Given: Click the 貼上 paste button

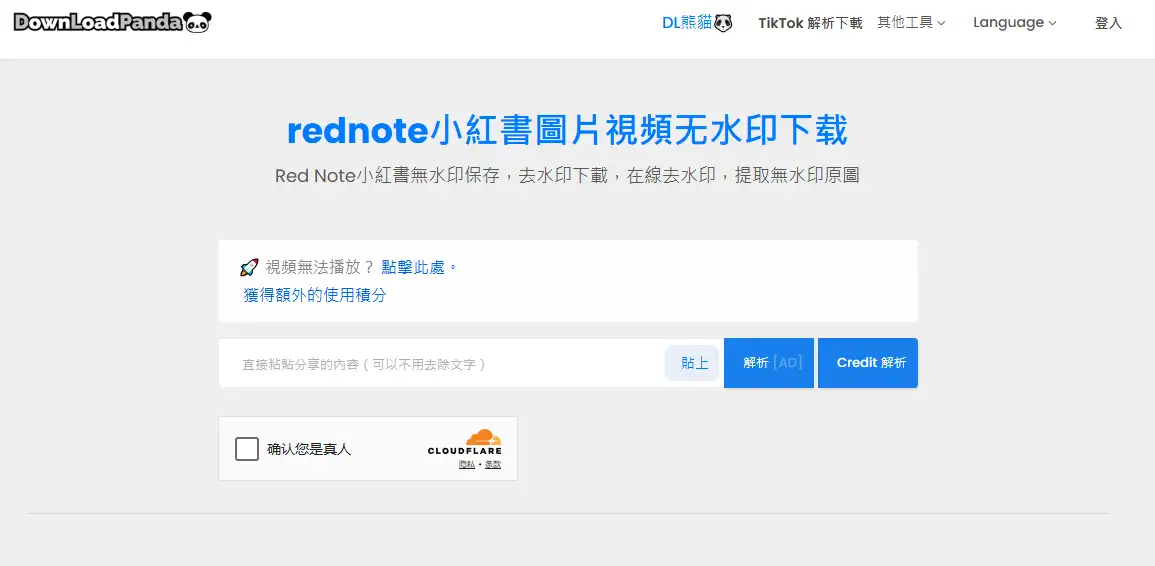Looking at the screenshot, I should pos(694,363).
